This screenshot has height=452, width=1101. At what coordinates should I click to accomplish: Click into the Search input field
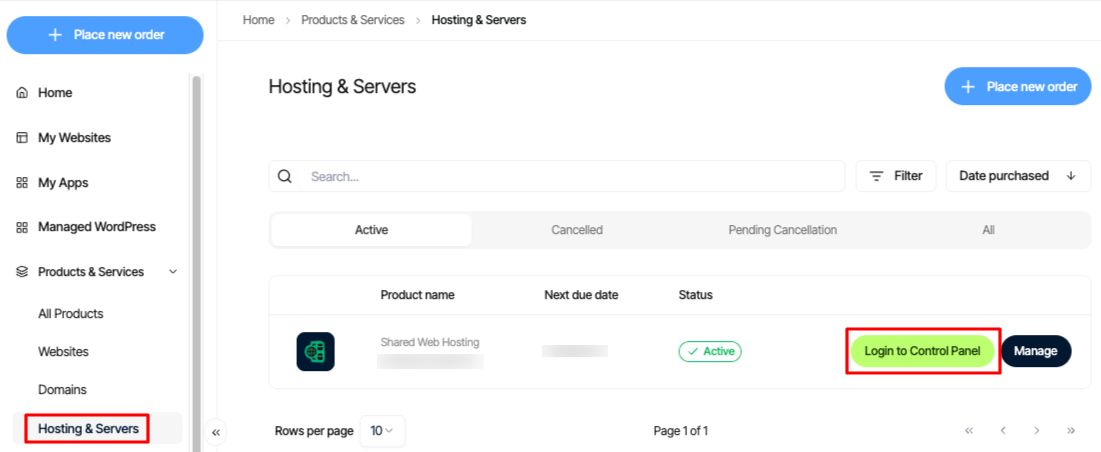pos(572,176)
